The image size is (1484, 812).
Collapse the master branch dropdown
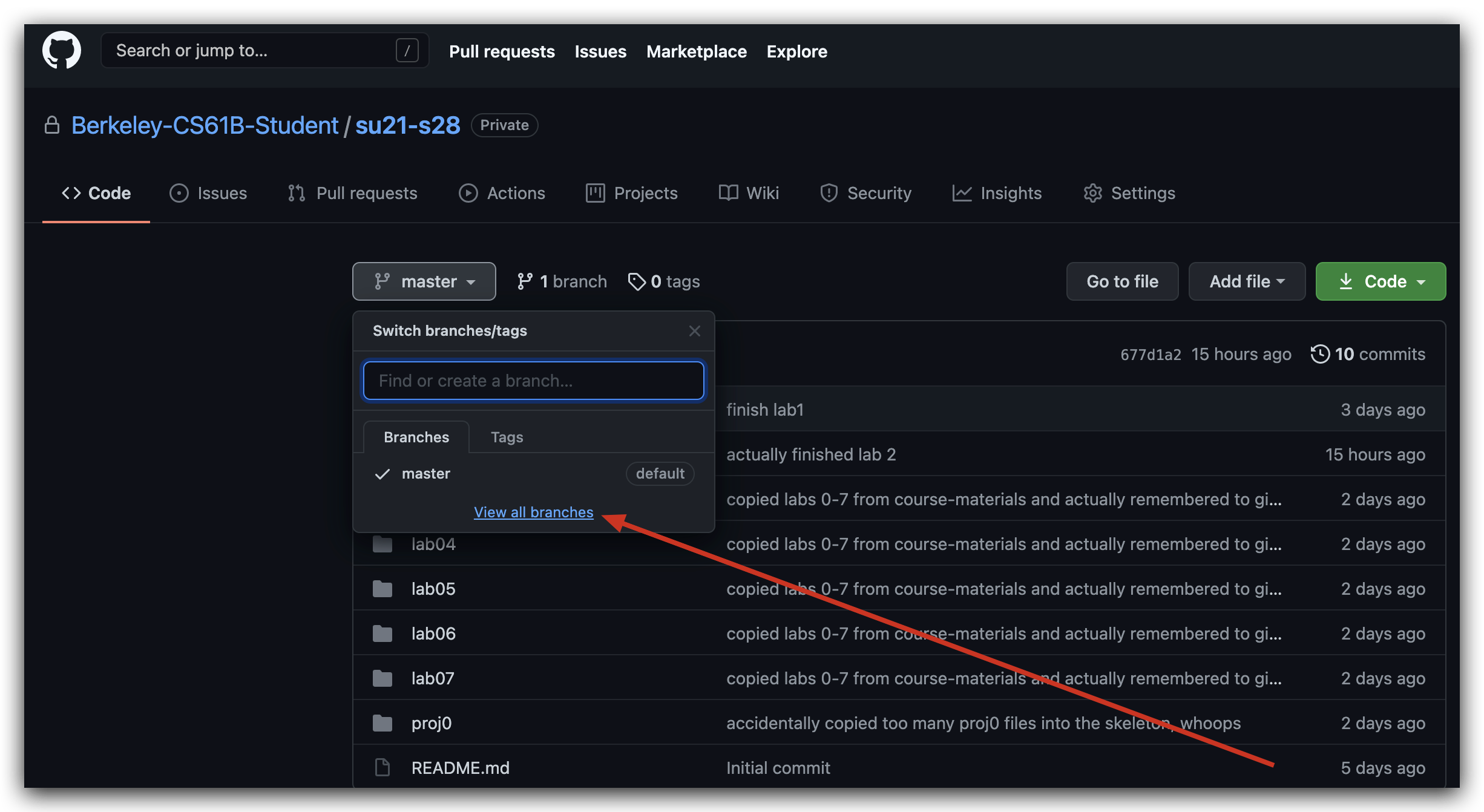click(x=424, y=281)
